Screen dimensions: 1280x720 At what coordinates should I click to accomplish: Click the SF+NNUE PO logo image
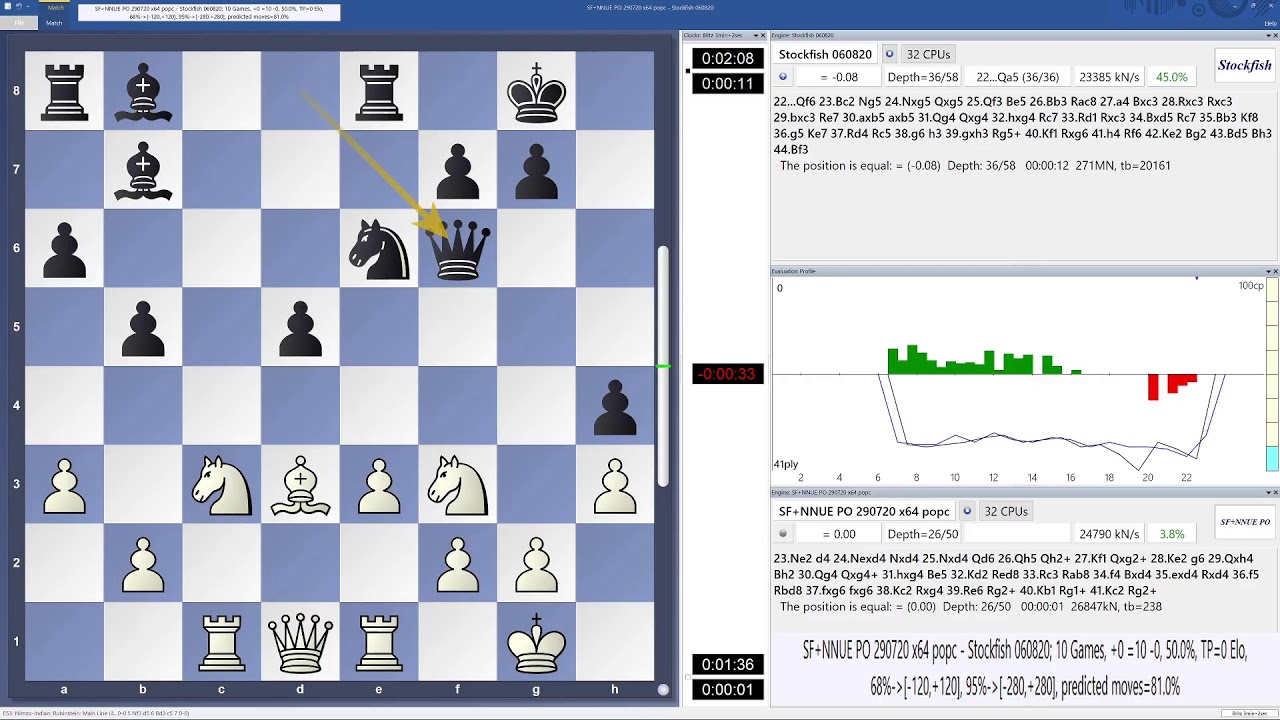(x=1244, y=522)
